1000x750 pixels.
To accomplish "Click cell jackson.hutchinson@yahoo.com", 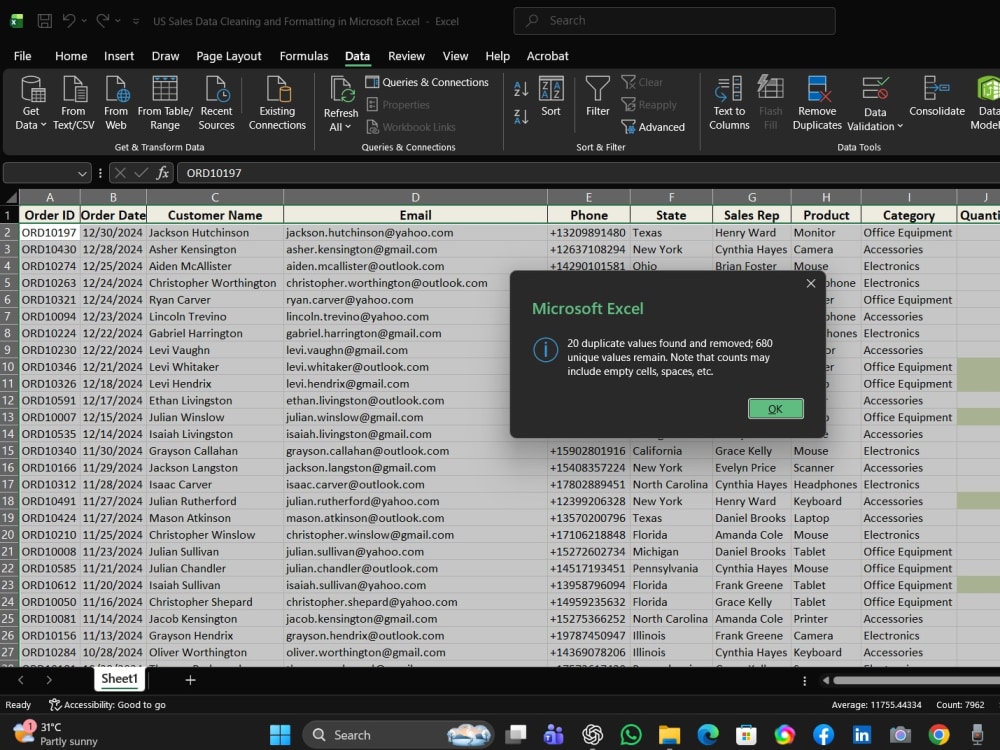I will pos(415,233).
